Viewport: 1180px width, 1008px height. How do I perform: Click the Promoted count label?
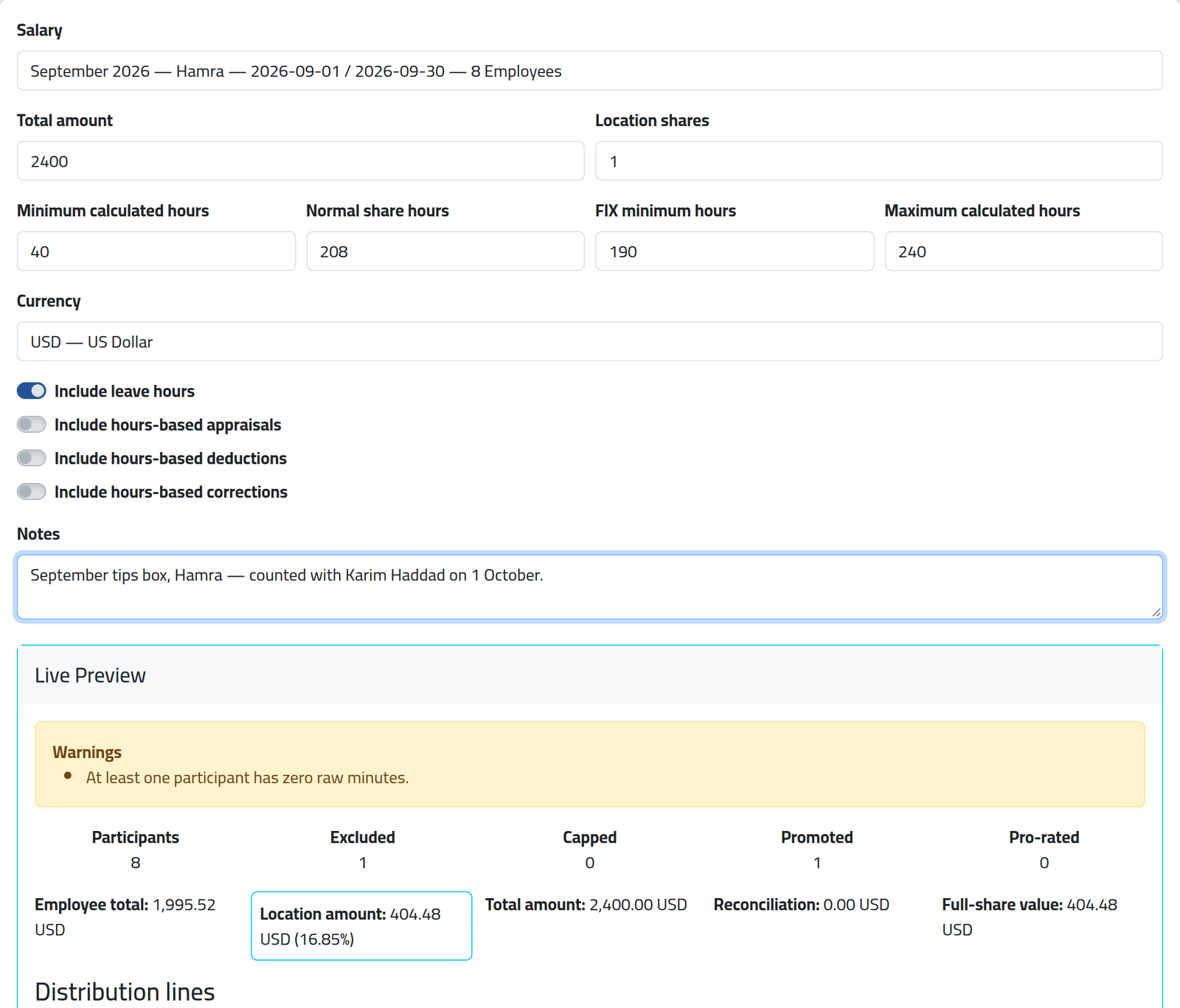point(817,838)
